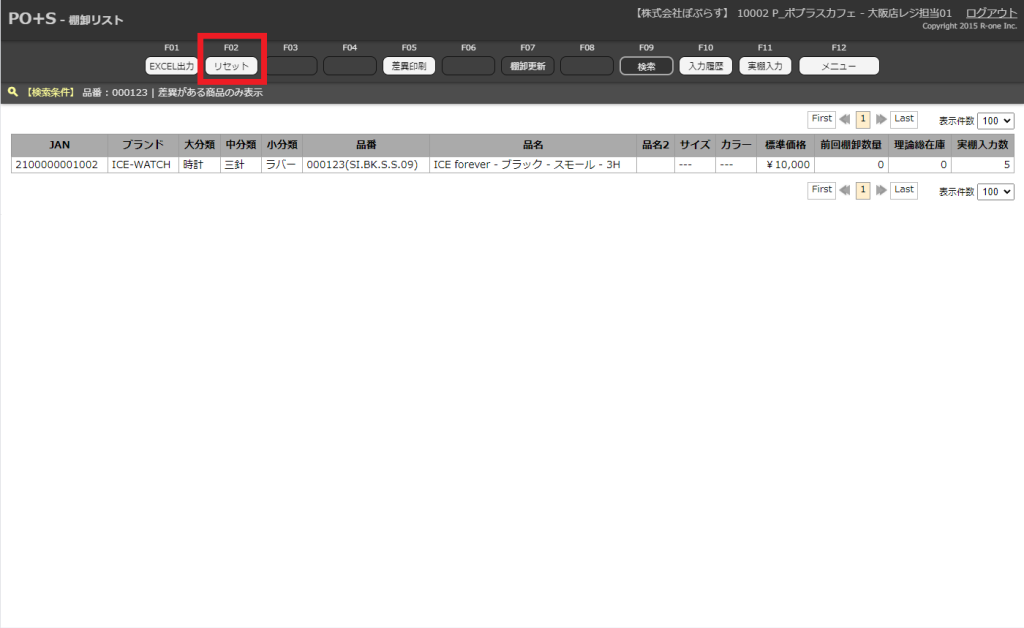Open the bottom 表示件数 dropdown
Viewport: 1024px width, 628px height.
click(x=995, y=191)
